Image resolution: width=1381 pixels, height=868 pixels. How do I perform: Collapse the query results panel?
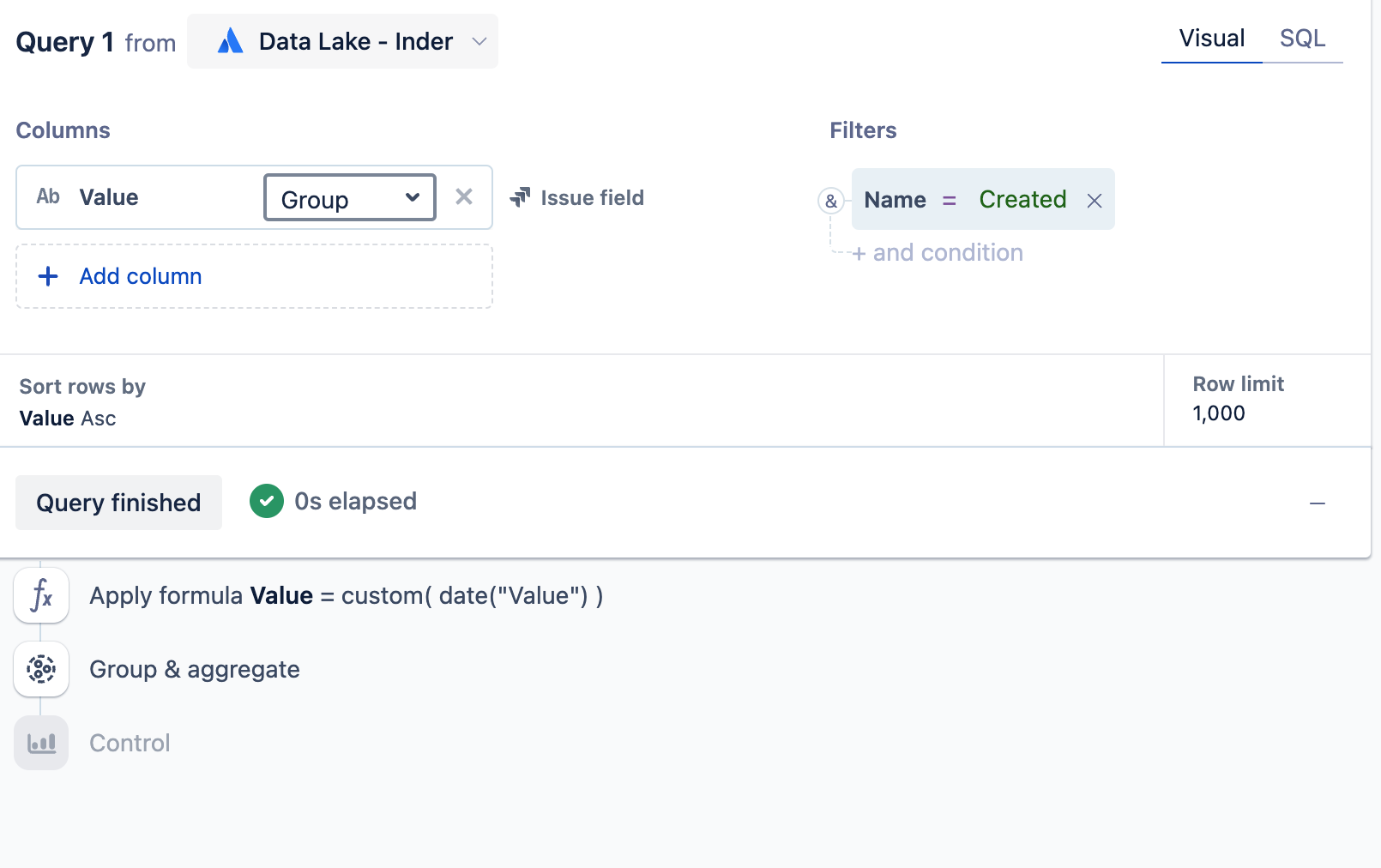click(1318, 503)
